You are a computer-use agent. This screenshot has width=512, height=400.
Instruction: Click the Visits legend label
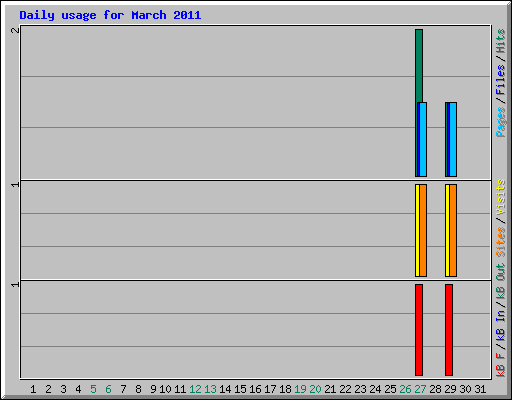point(500,197)
